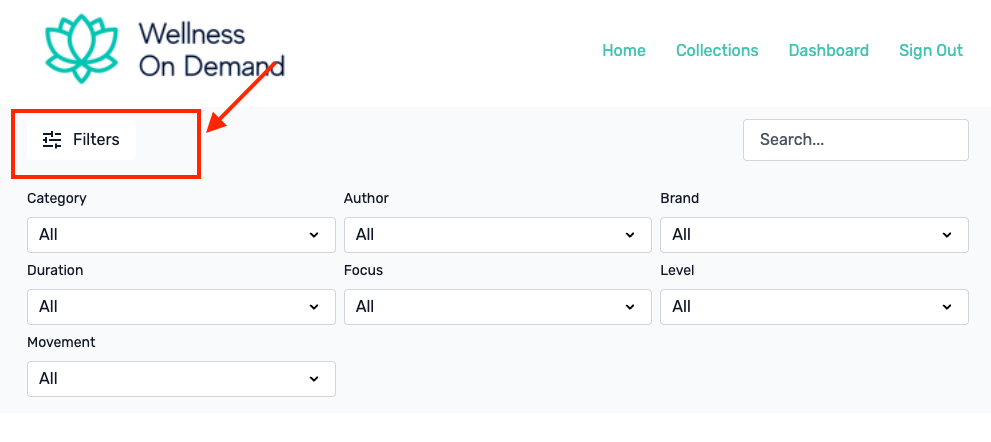Image resolution: width=991 pixels, height=442 pixels.
Task: Open the Author dropdown
Action: click(x=497, y=235)
